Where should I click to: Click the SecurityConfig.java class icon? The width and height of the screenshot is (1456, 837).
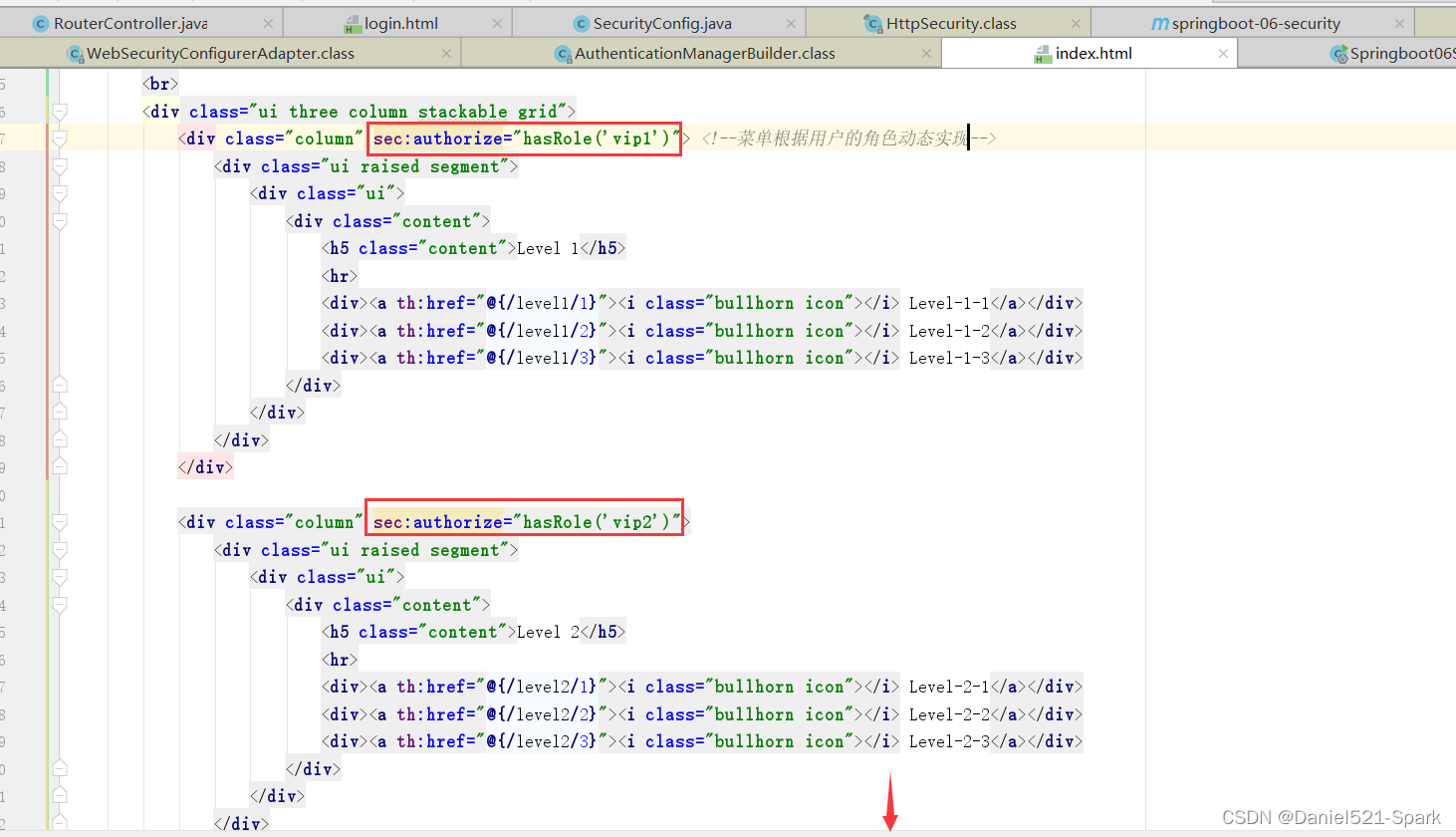coord(582,24)
